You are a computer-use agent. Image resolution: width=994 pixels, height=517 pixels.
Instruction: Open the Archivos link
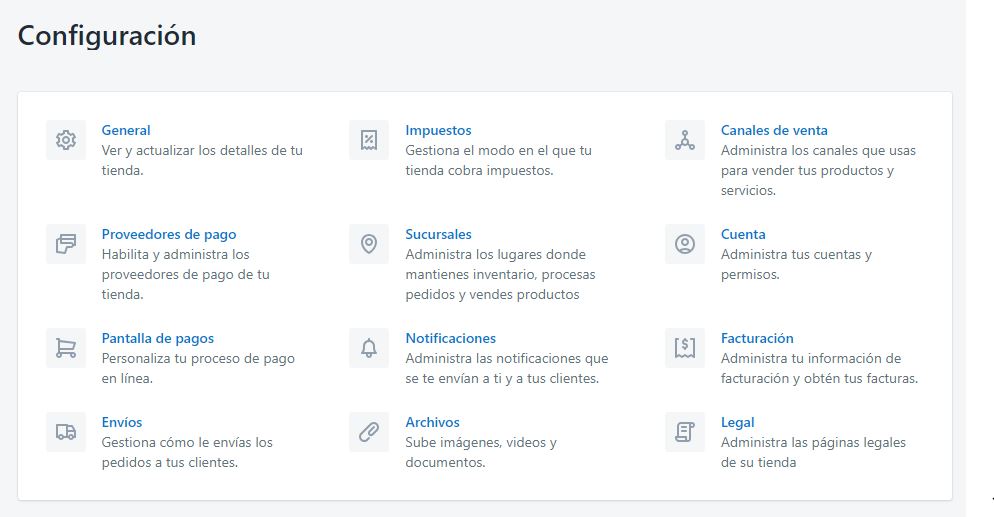(x=432, y=422)
